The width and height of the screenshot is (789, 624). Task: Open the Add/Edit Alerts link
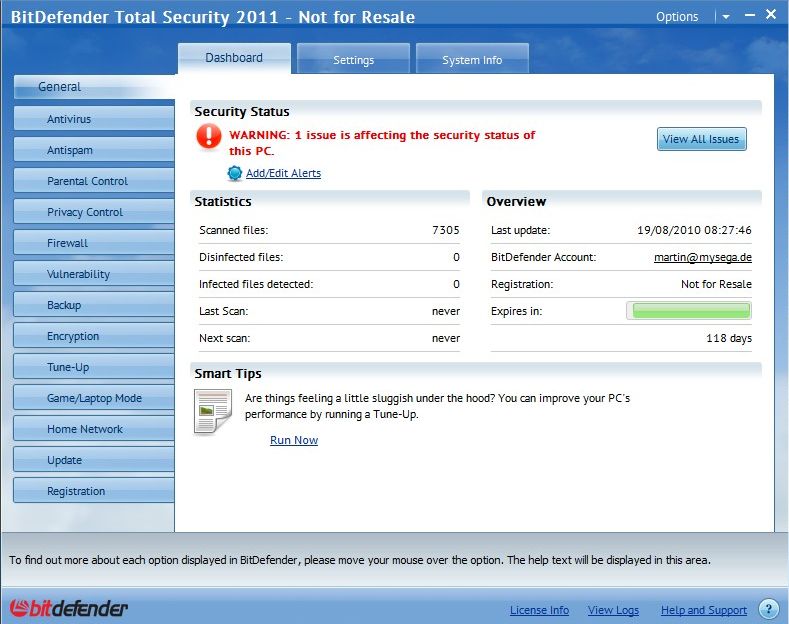point(283,173)
